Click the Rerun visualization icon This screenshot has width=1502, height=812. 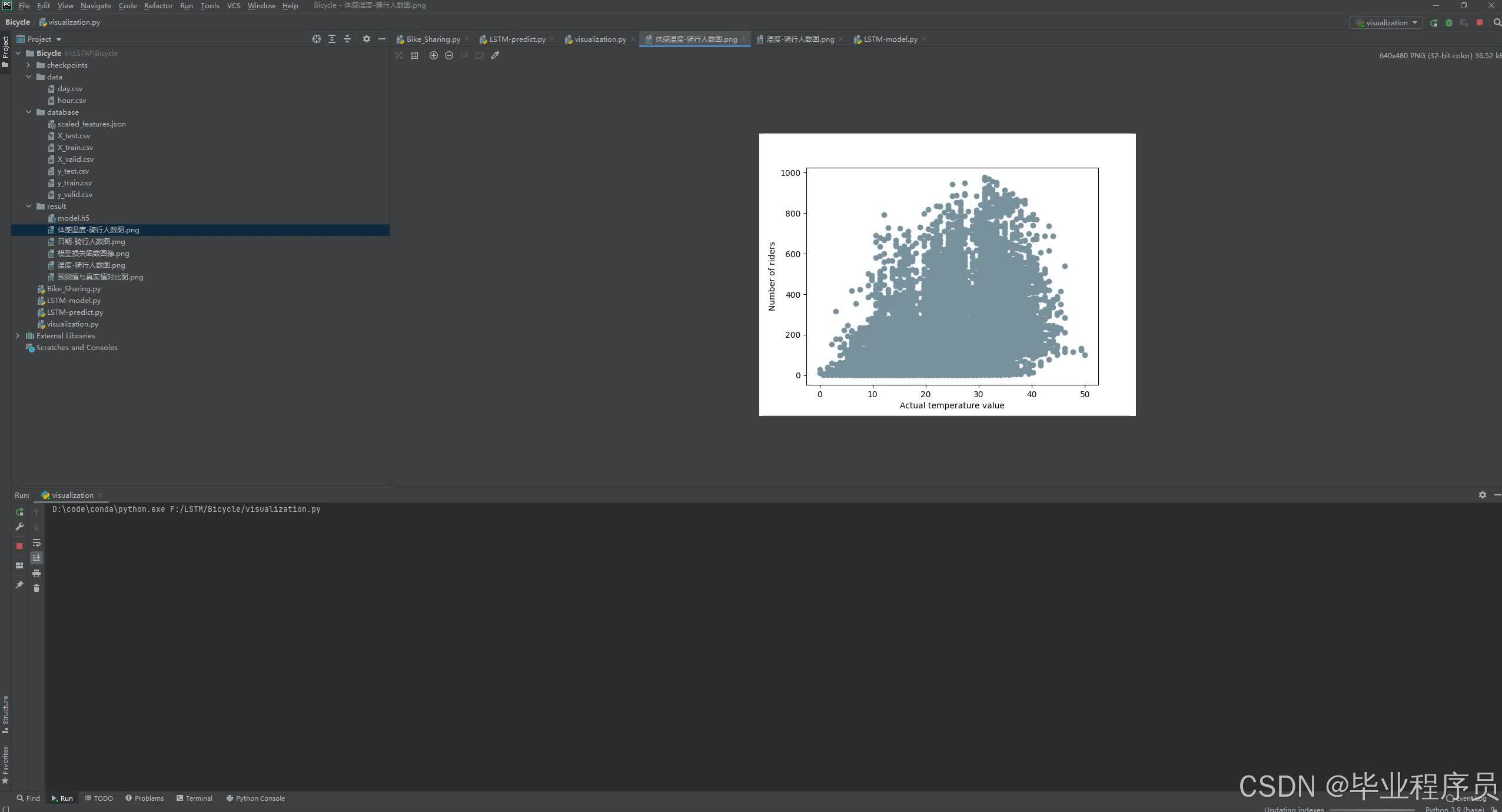pos(19,512)
